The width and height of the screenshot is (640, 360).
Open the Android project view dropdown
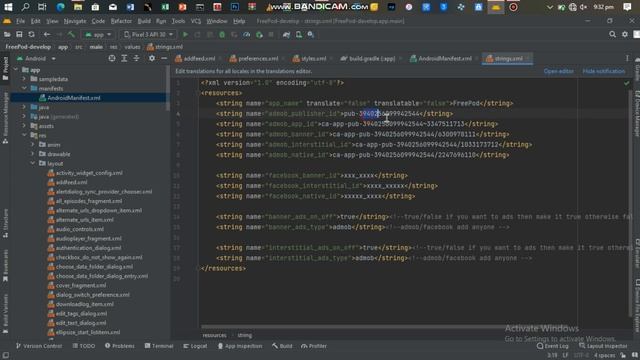tap(36, 58)
